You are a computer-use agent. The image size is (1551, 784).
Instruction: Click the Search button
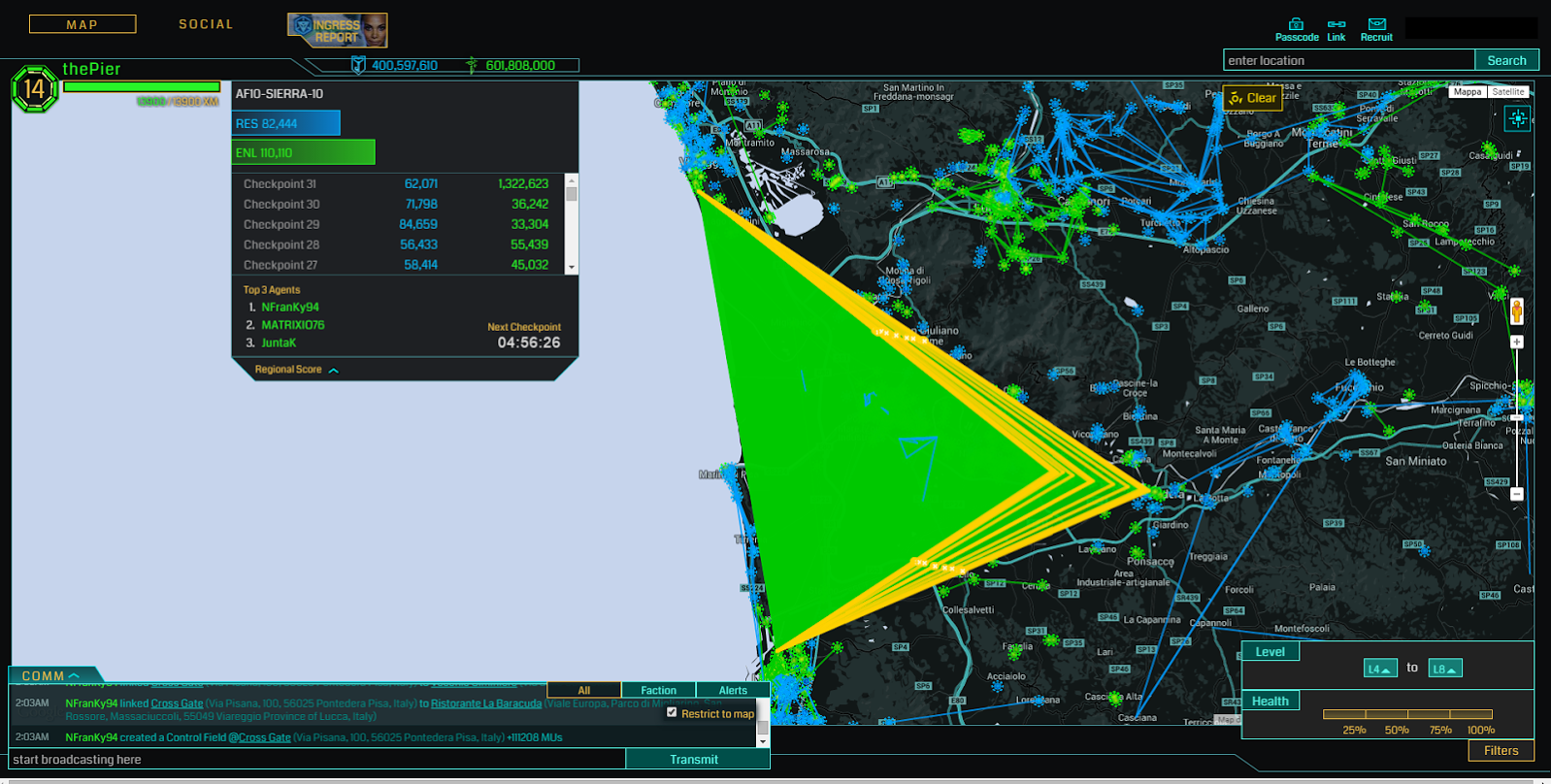[x=1506, y=60]
